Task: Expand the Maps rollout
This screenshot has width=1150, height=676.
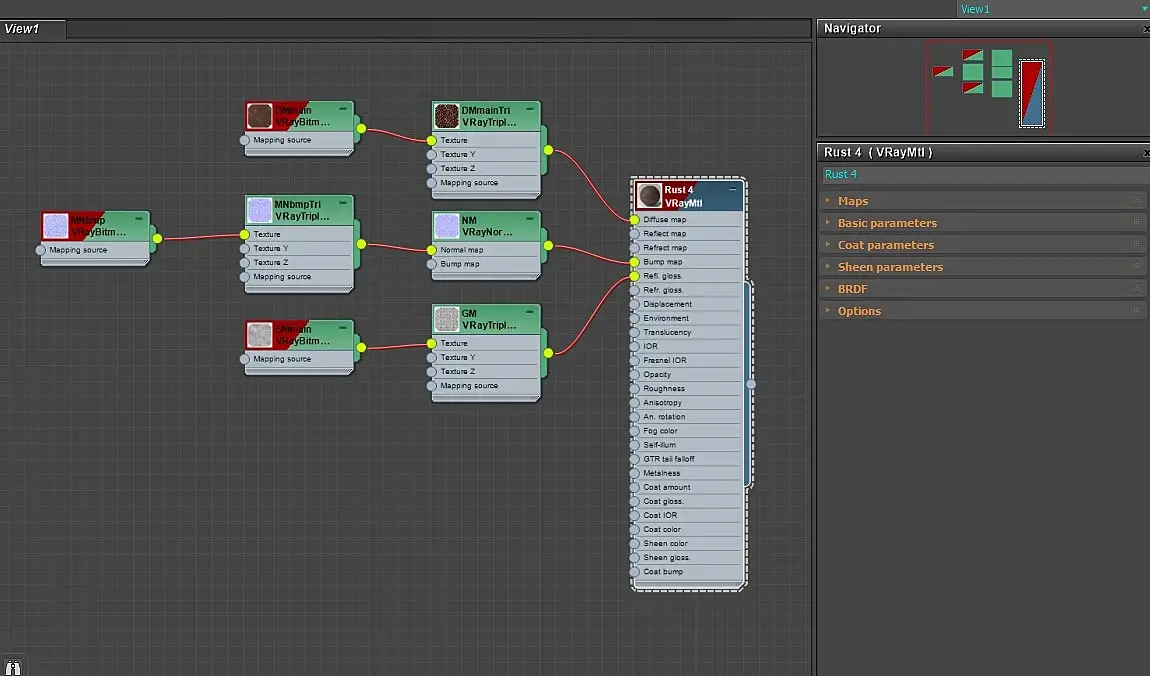Action: pos(853,201)
